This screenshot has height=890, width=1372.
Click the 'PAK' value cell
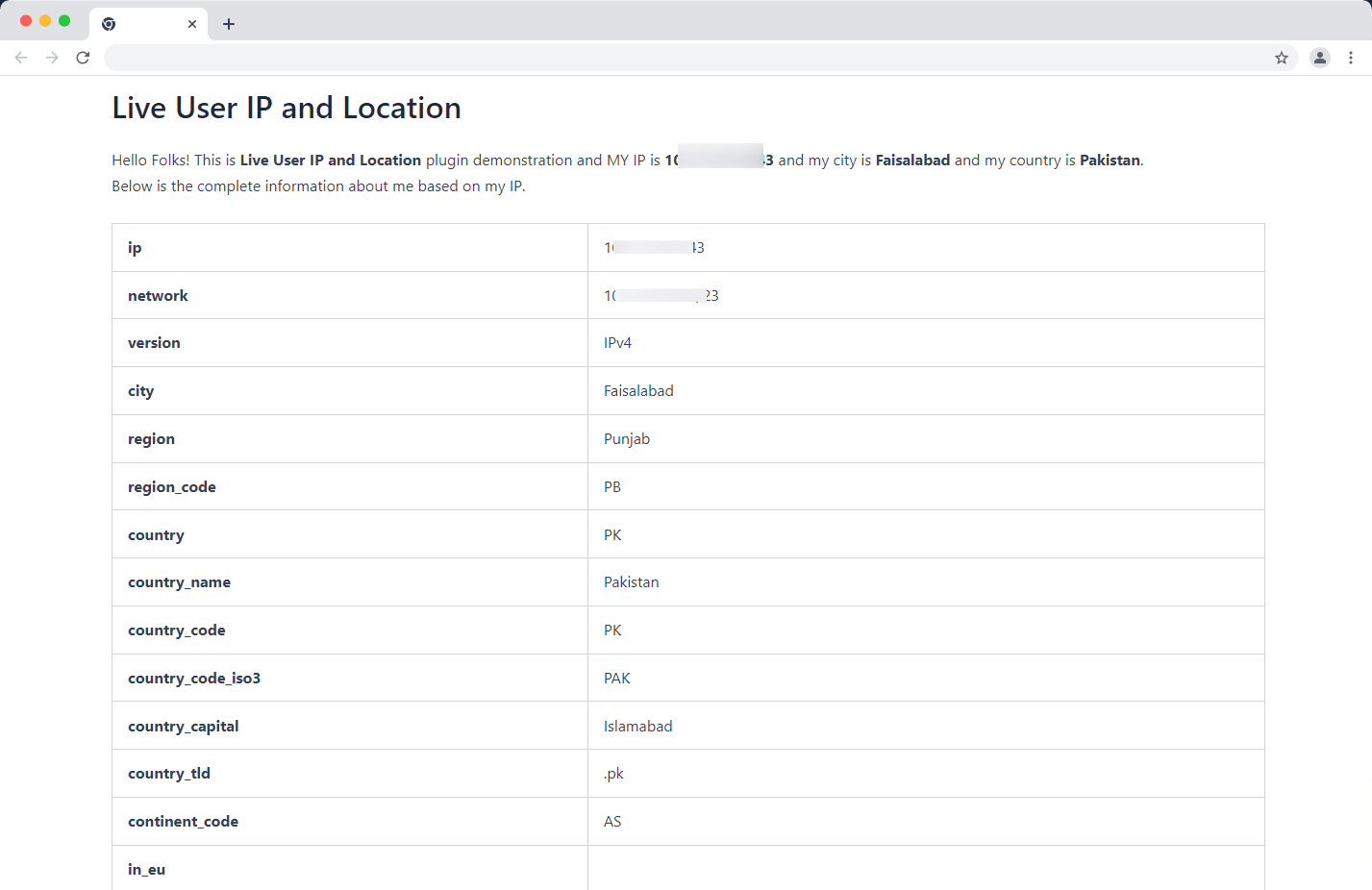point(926,678)
